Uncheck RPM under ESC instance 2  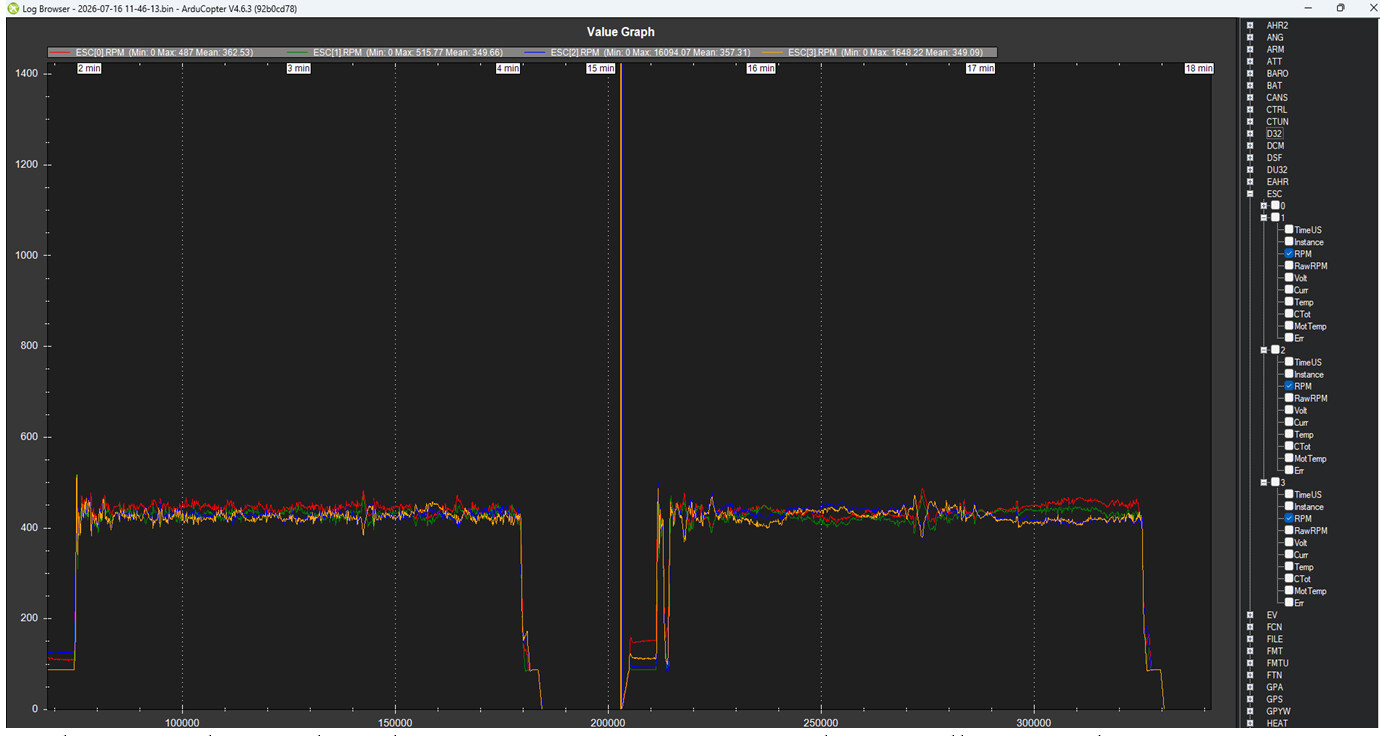tap(1290, 386)
